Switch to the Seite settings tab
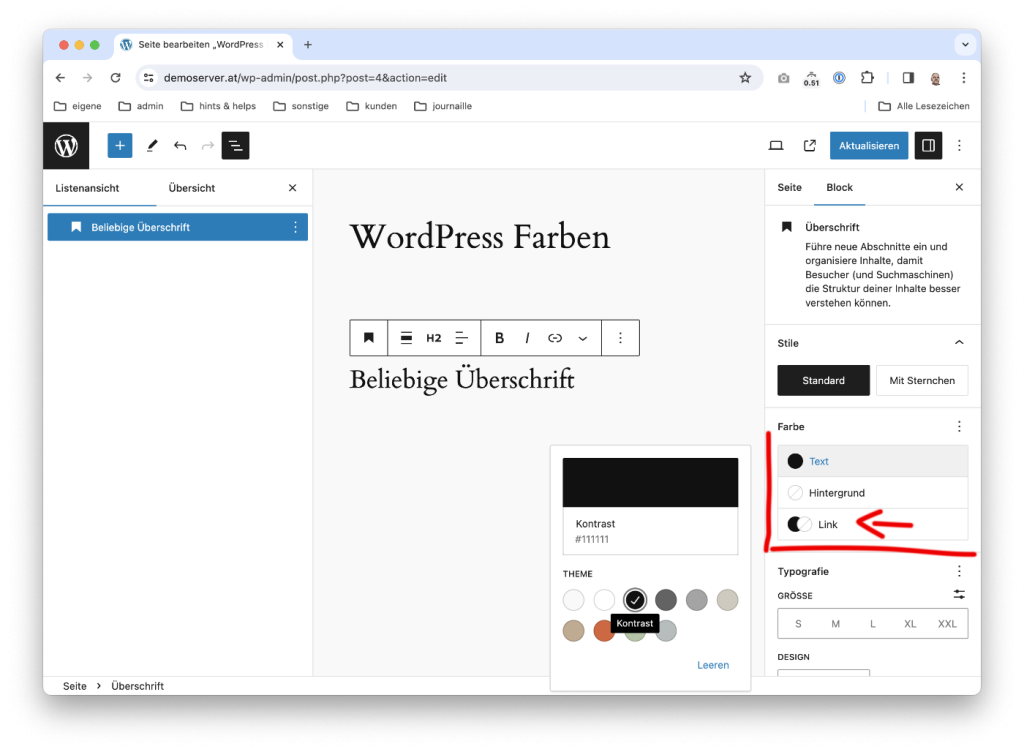Image resolution: width=1024 pixels, height=752 pixels. pos(790,187)
